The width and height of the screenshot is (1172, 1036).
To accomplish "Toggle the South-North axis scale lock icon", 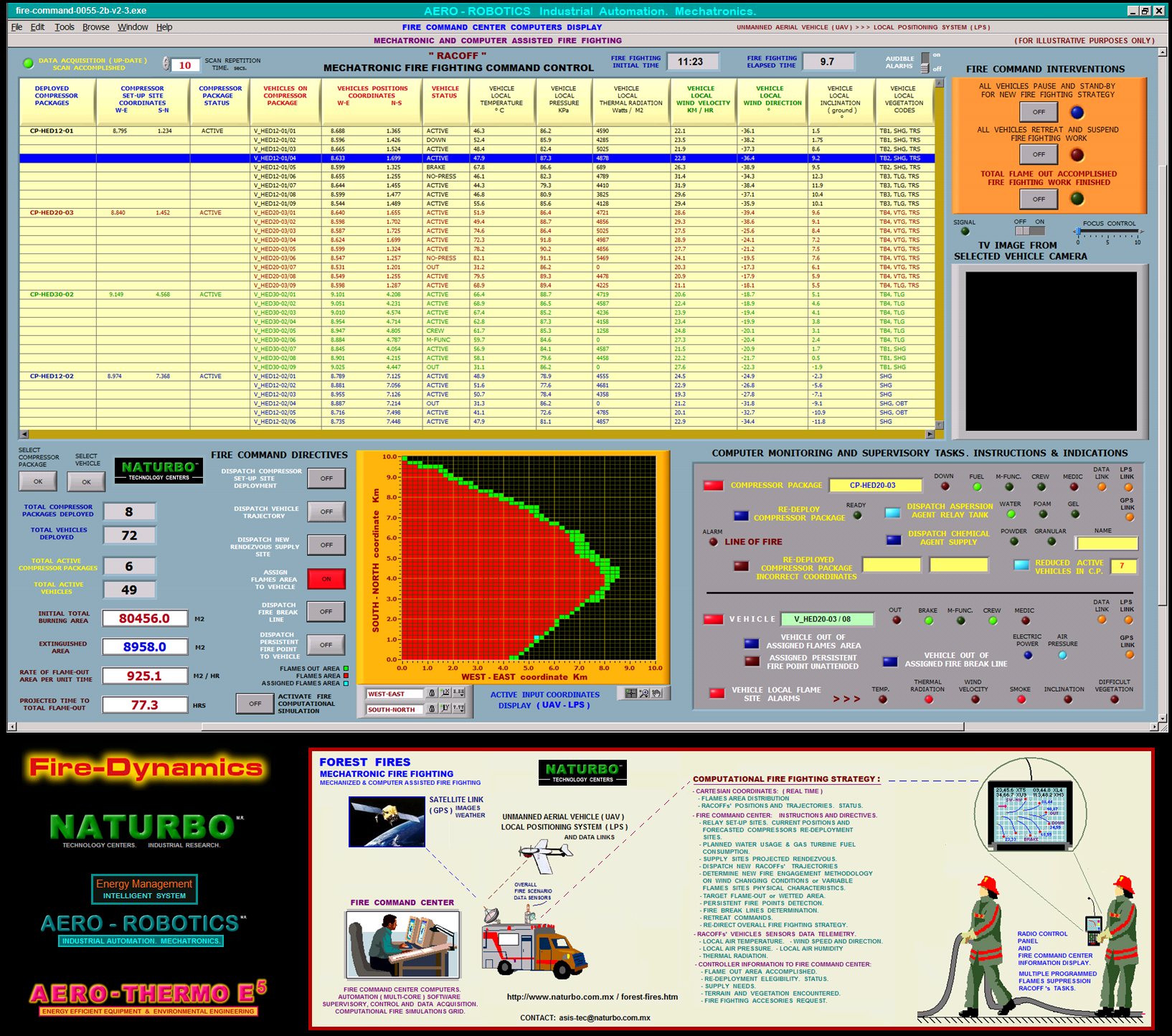I will click(432, 709).
